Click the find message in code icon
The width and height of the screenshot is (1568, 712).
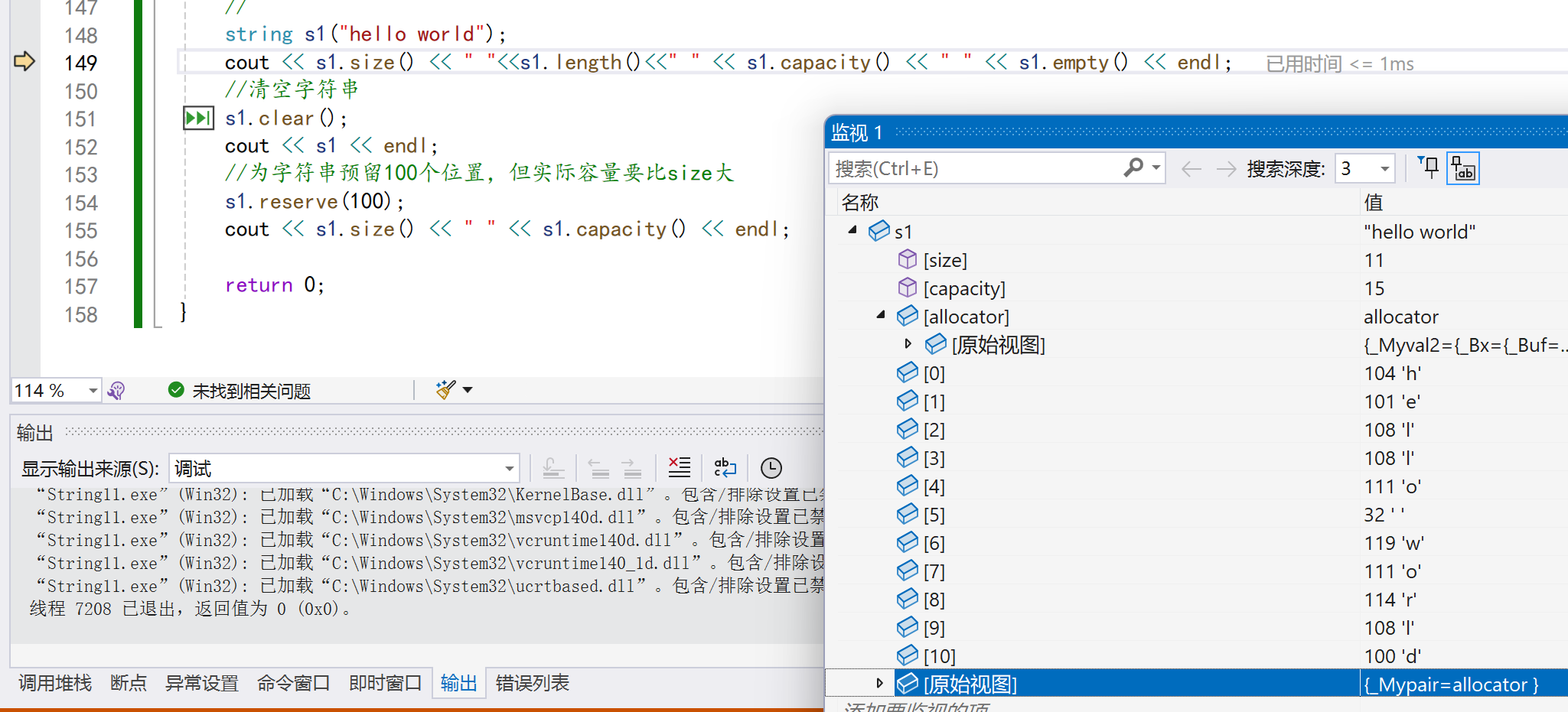[553, 467]
